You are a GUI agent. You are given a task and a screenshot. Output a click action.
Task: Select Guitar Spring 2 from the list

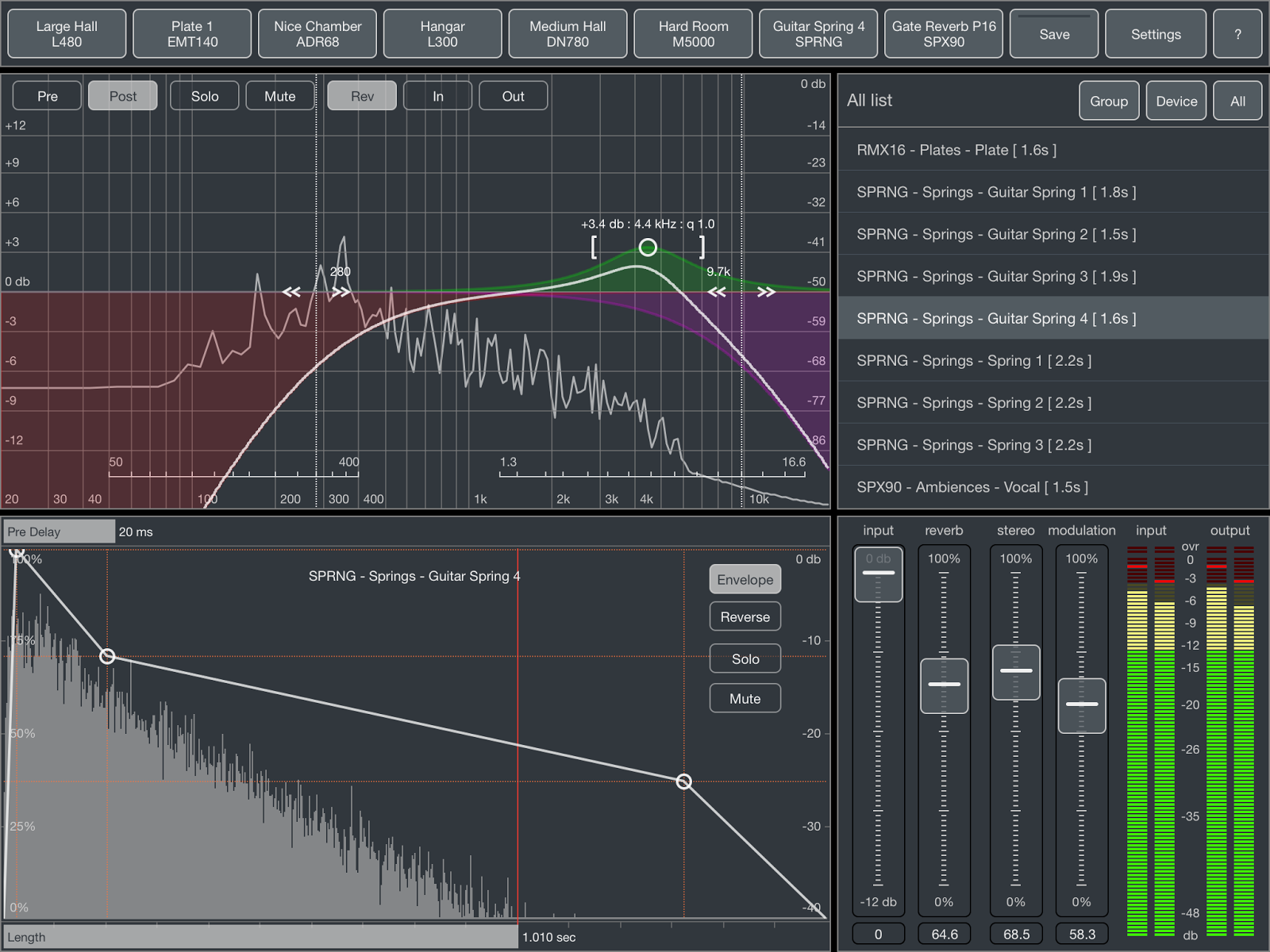click(x=996, y=234)
